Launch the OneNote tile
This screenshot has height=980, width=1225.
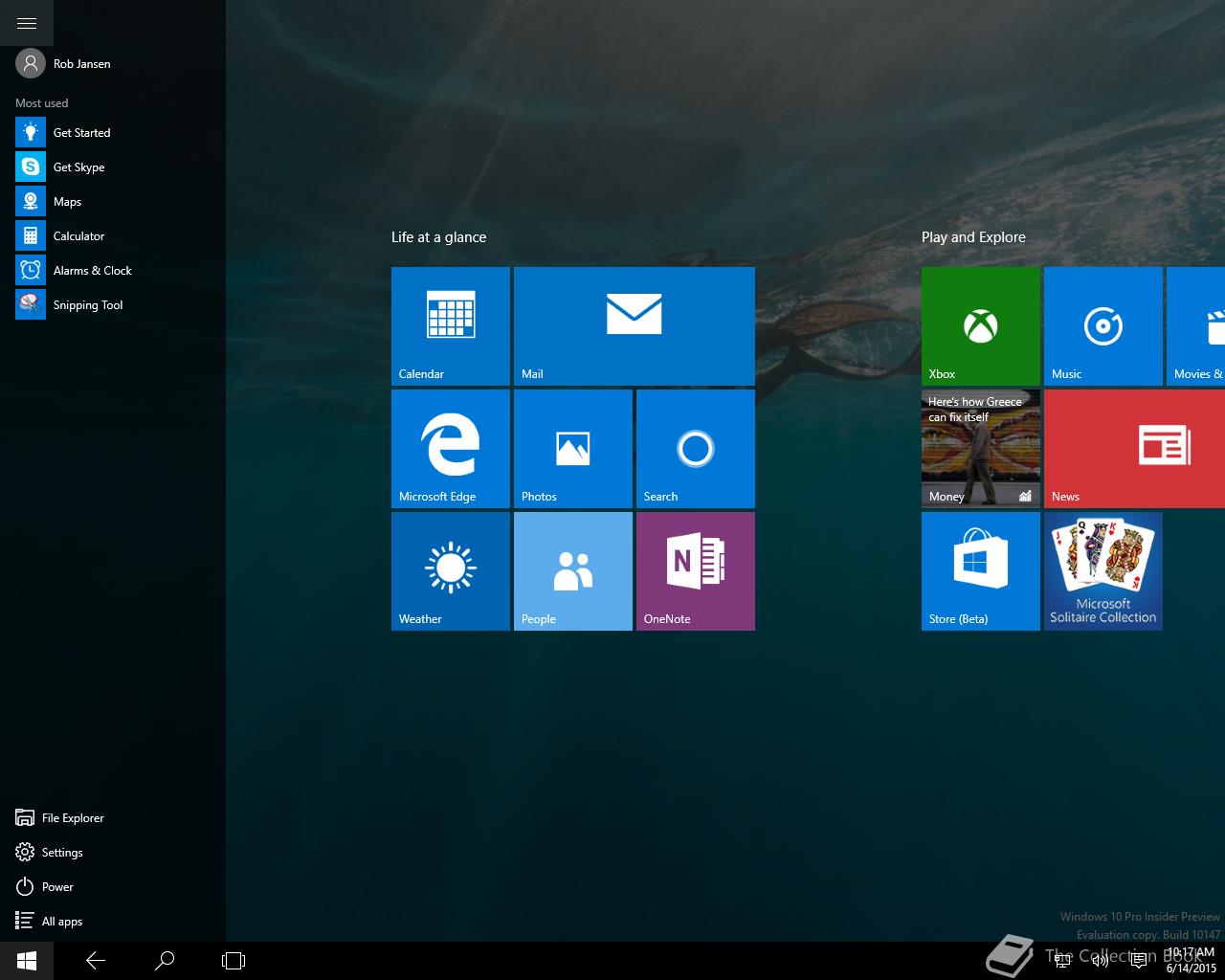[696, 571]
